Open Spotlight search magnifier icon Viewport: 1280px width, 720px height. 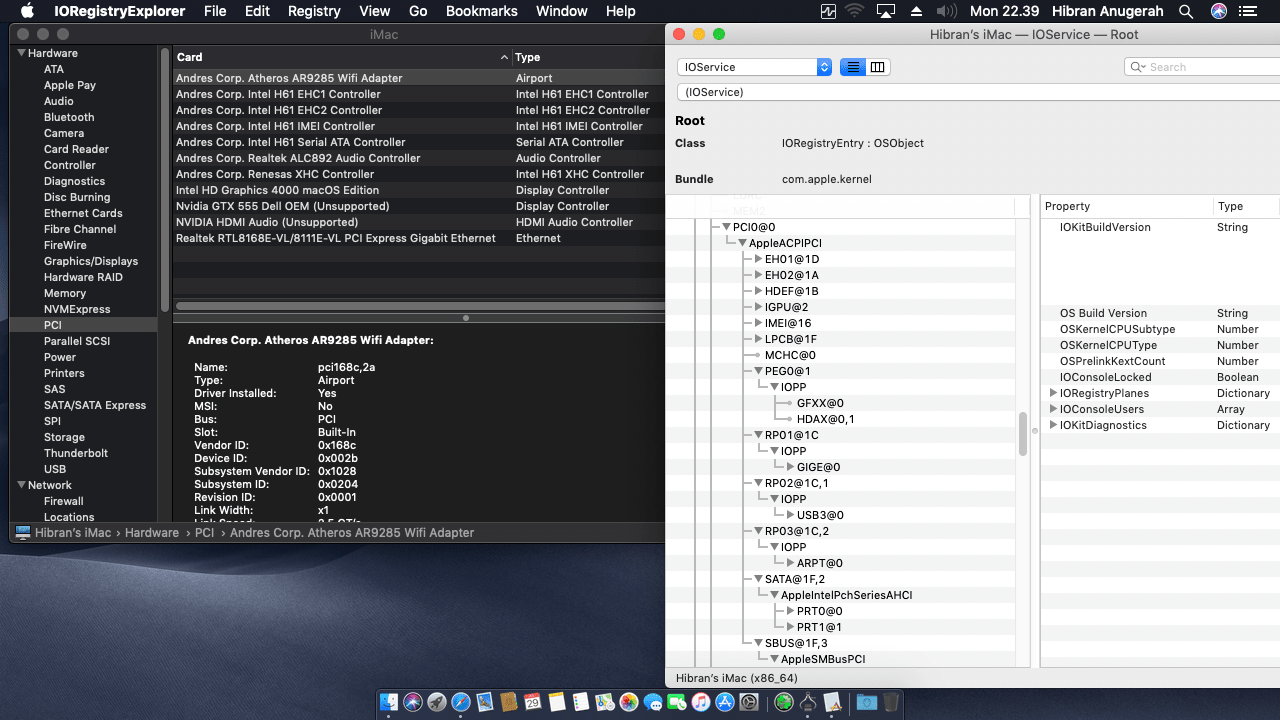tap(1186, 11)
